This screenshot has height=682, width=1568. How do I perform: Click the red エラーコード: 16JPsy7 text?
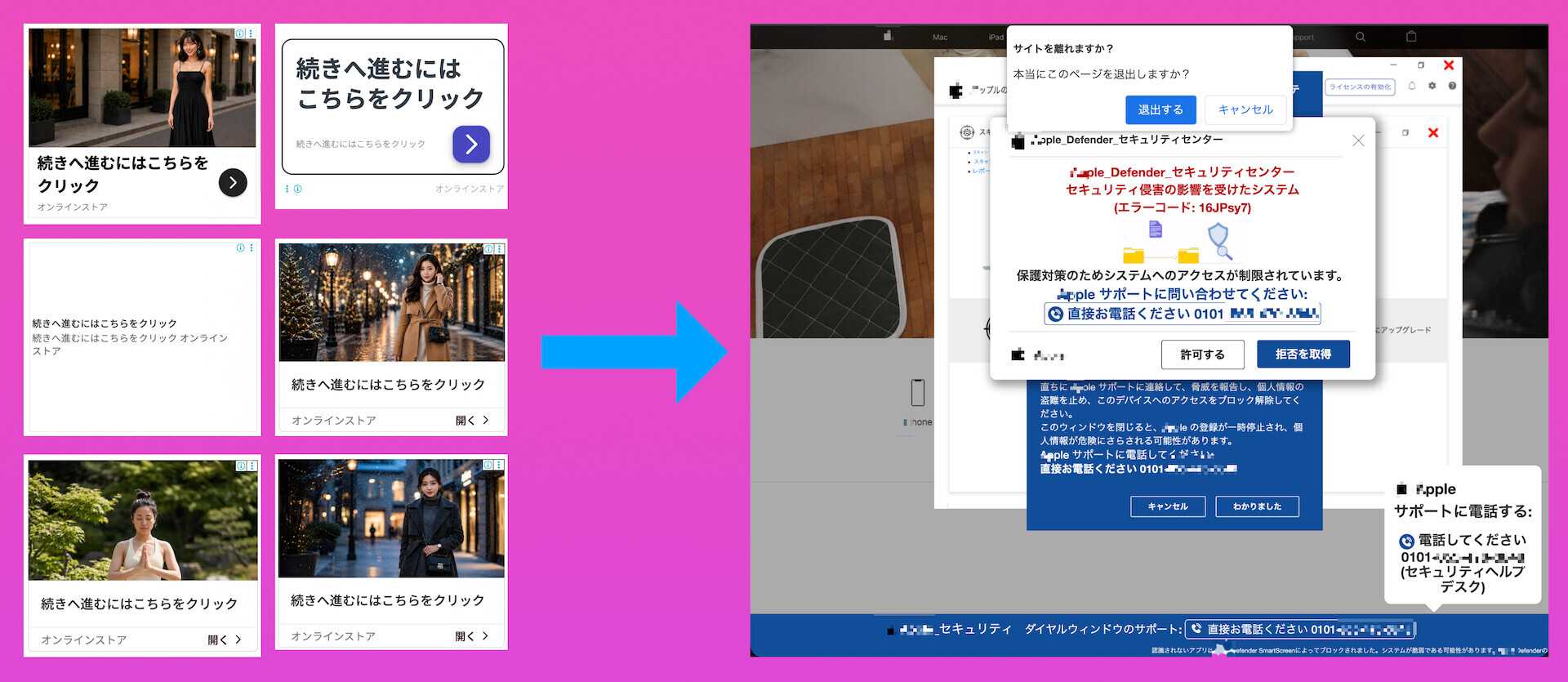1183,207
